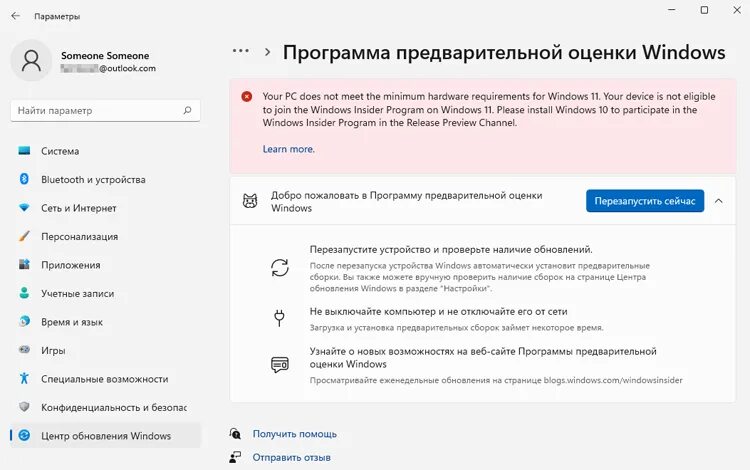Click the Узнайте о новых возможностях heading
The width and height of the screenshot is (750, 470).
click(483, 358)
